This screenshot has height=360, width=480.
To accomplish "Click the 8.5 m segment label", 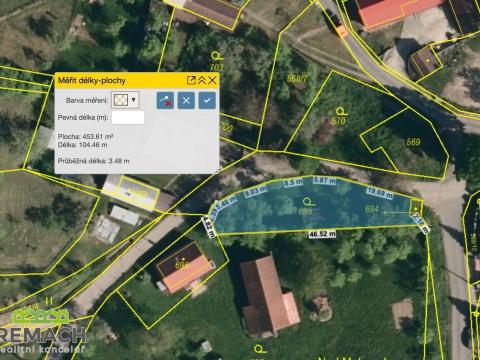I will [x=294, y=182].
